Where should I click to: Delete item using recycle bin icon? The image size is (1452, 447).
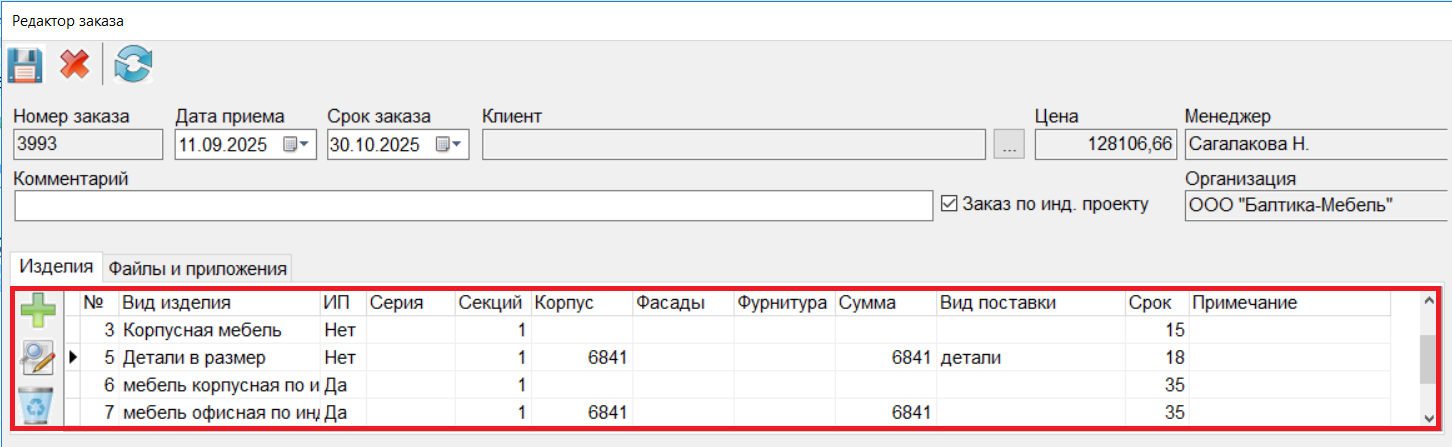click(x=37, y=405)
